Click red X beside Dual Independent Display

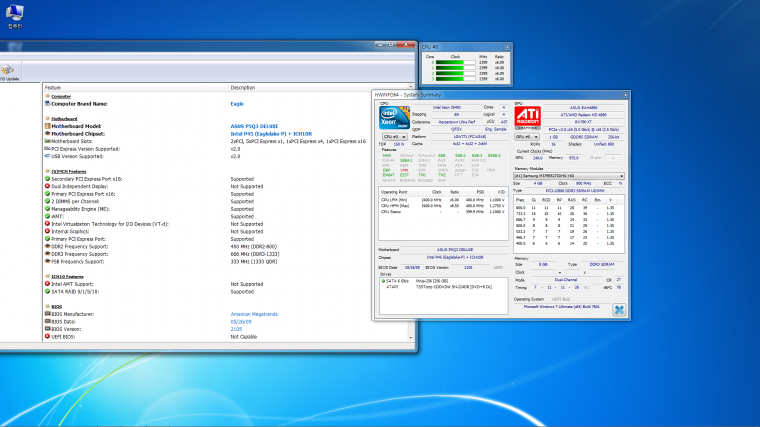pyautogui.click(x=48, y=186)
